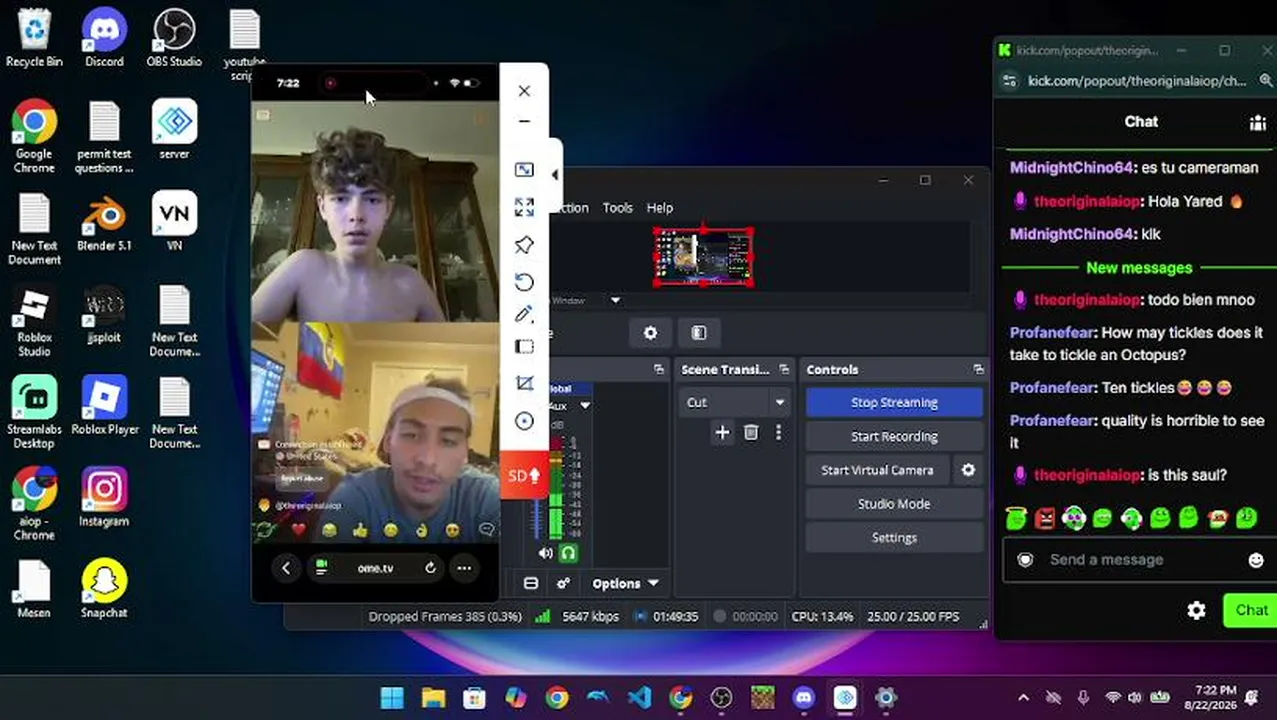Remove transition using trash icon
This screenshot has height=720, width=1277.
(x=751, y=432)
